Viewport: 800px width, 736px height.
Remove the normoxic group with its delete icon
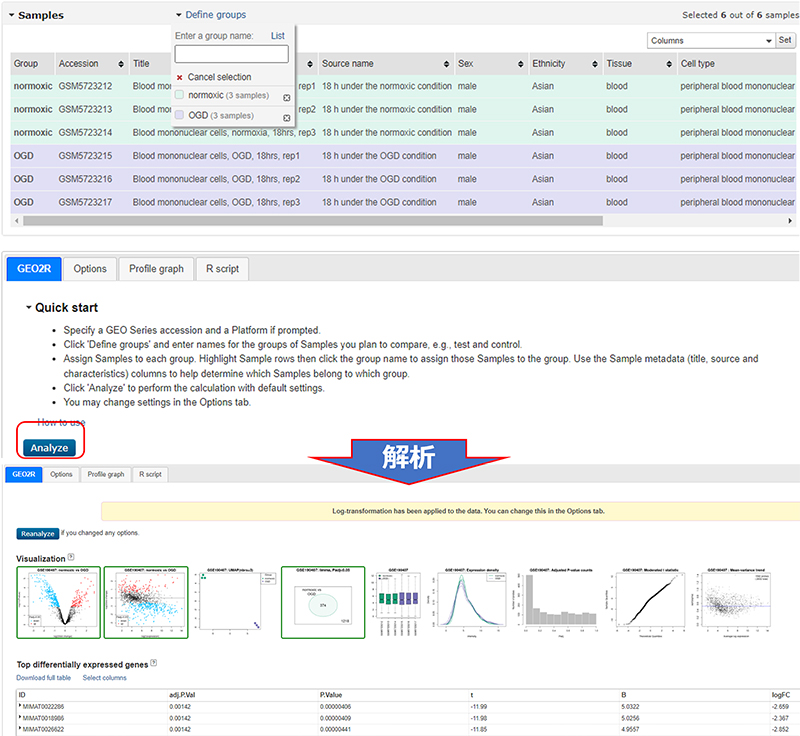(x=287, y=97)
